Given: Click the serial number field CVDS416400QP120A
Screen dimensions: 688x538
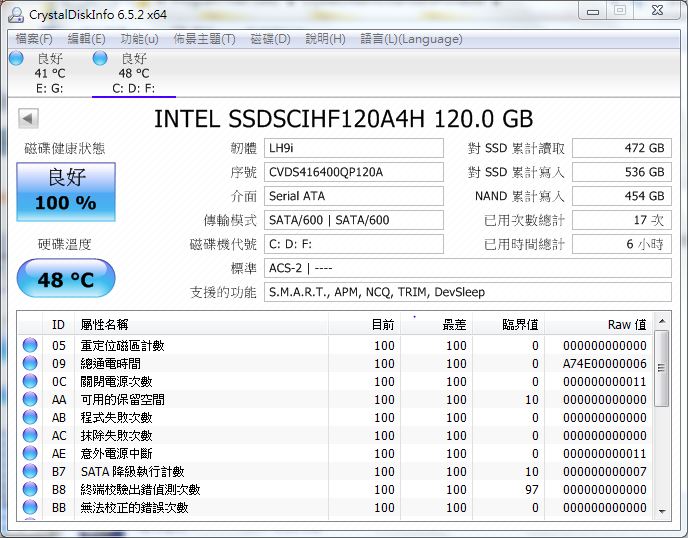Looking at the screenshot, I should click(x=354, y=172).
